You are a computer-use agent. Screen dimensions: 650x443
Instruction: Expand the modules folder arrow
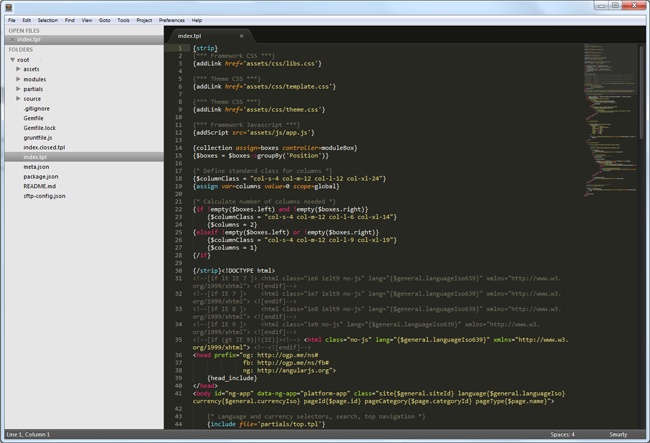click(18, 79)
